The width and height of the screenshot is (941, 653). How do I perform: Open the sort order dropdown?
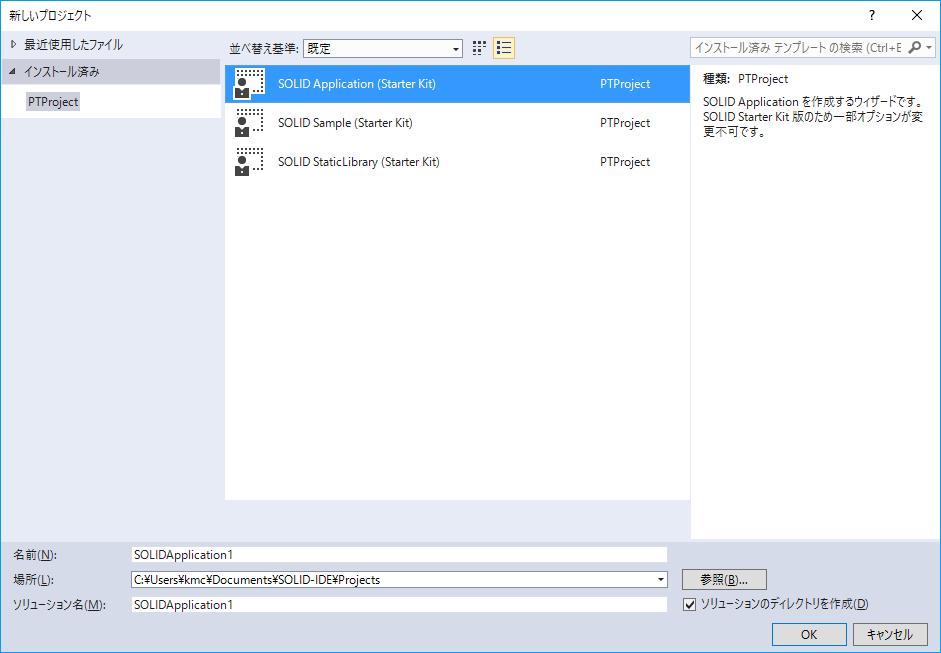tap(456, 48)
